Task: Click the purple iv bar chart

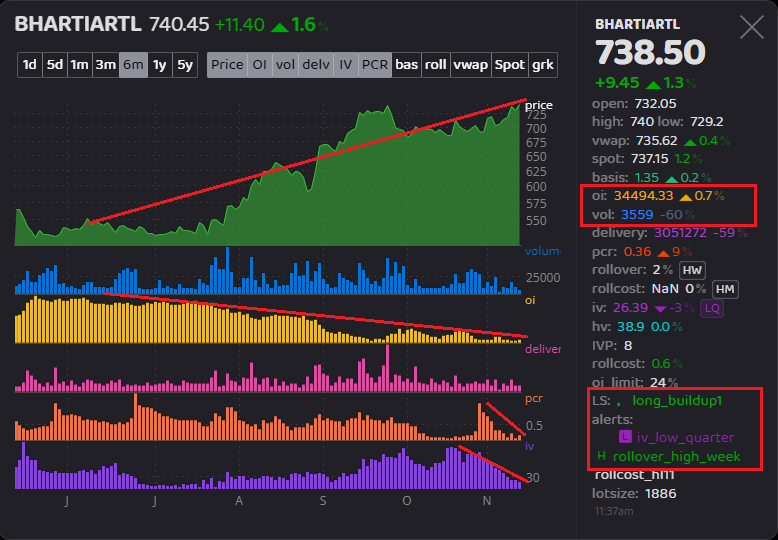Action: pos(268,466)
